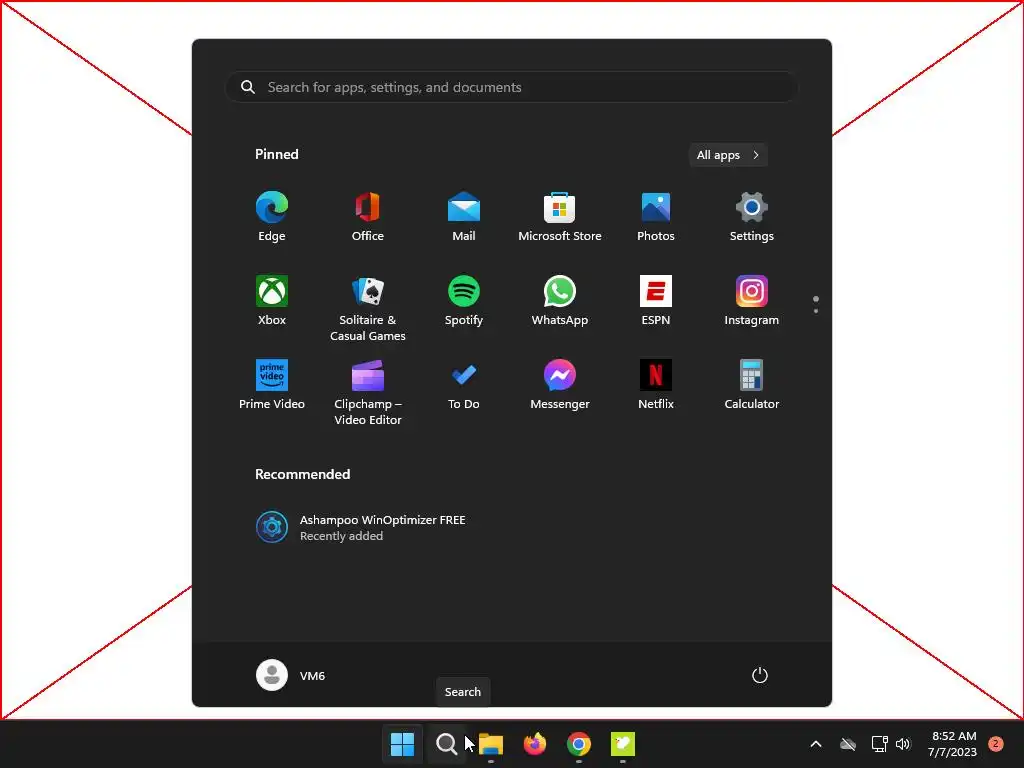Screen dimensions: 1024x768
Task: Launch Firefox from the taskbar
Action: coord(535,744)
